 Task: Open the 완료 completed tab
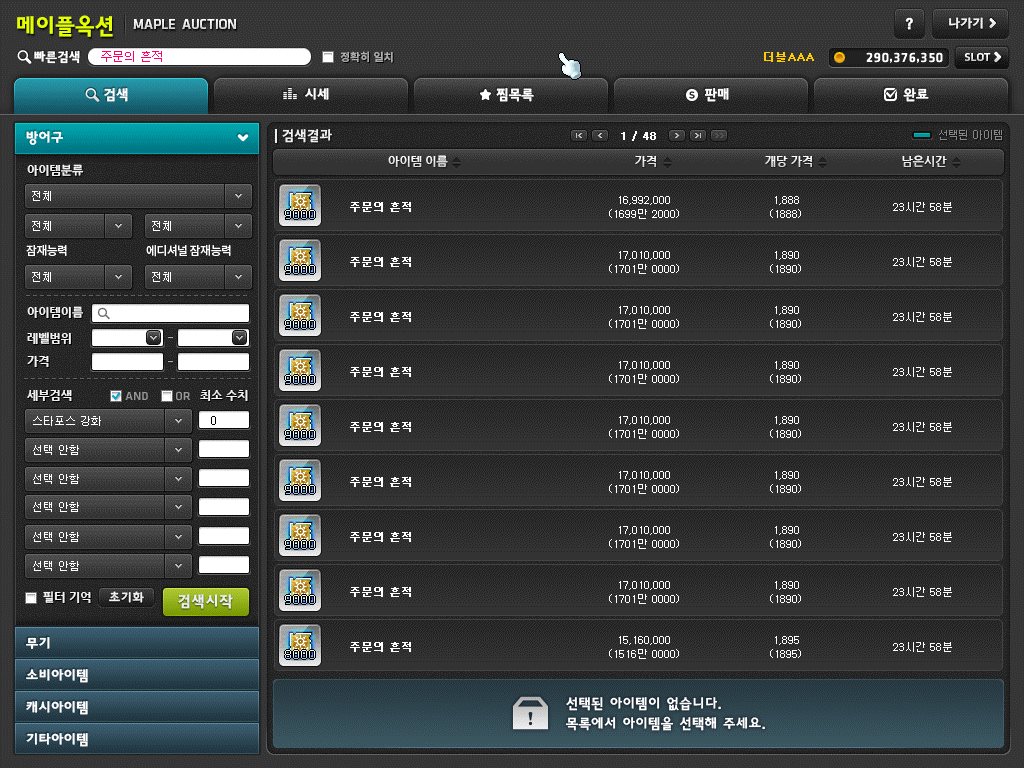click(910, 95)
